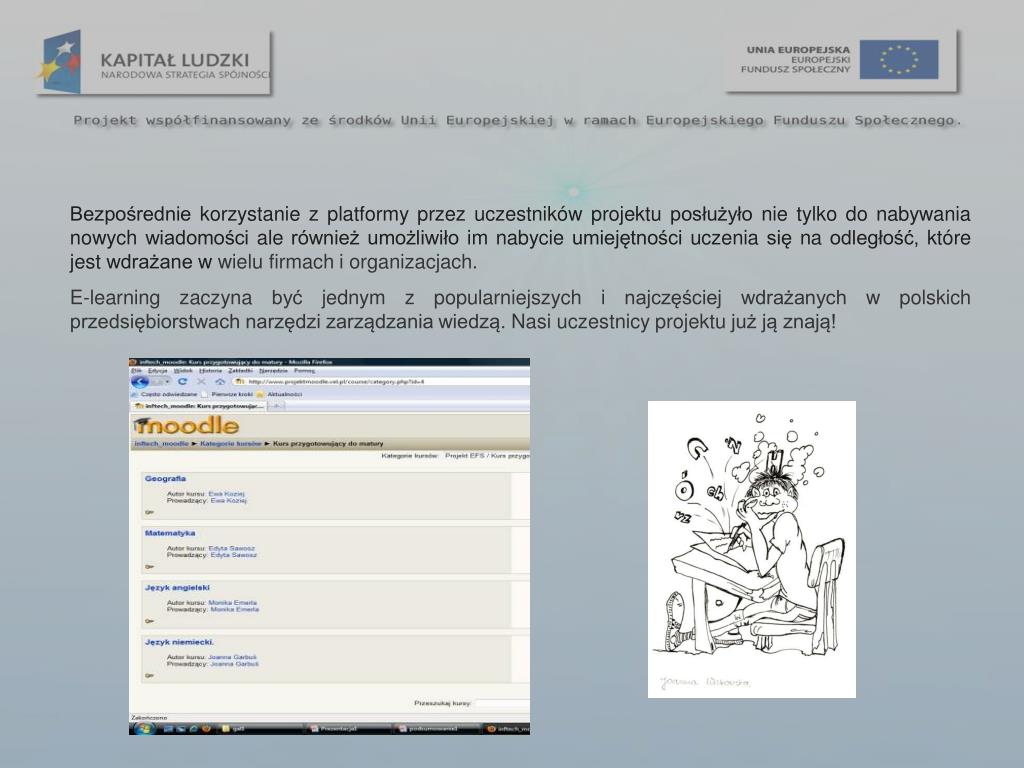Click Język niemiecki author Joanna Garbuś
1024x768 pixels.
(232, 657)
